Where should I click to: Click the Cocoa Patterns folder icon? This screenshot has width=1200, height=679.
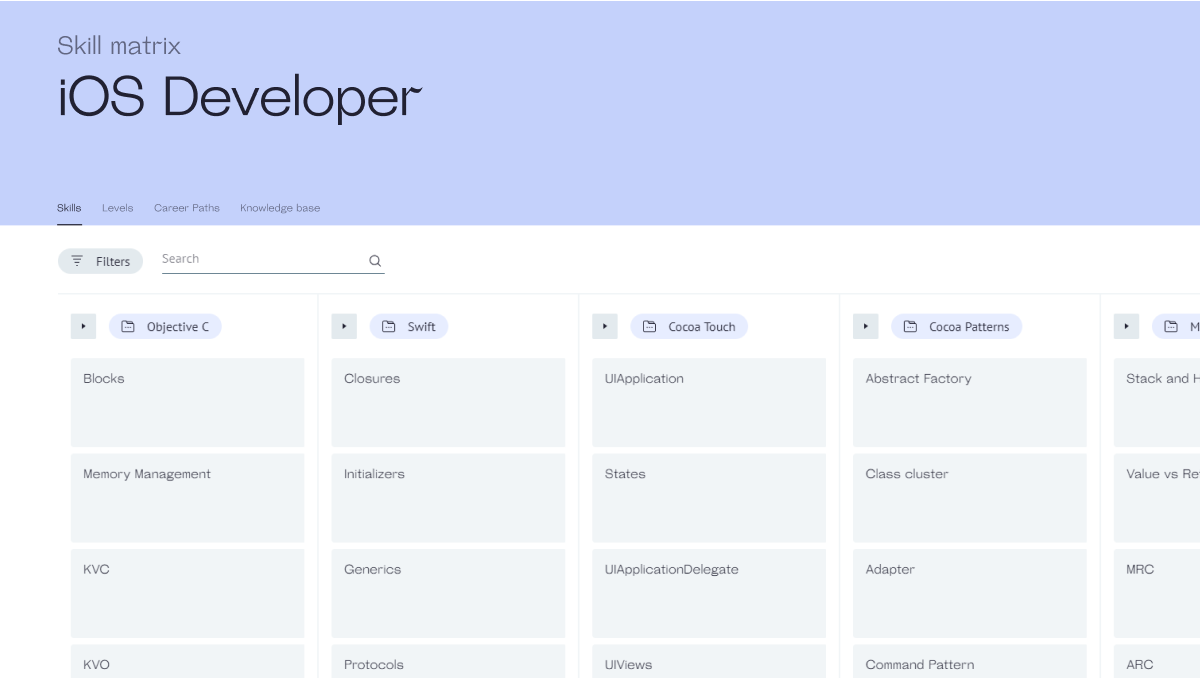click(911, 326)
